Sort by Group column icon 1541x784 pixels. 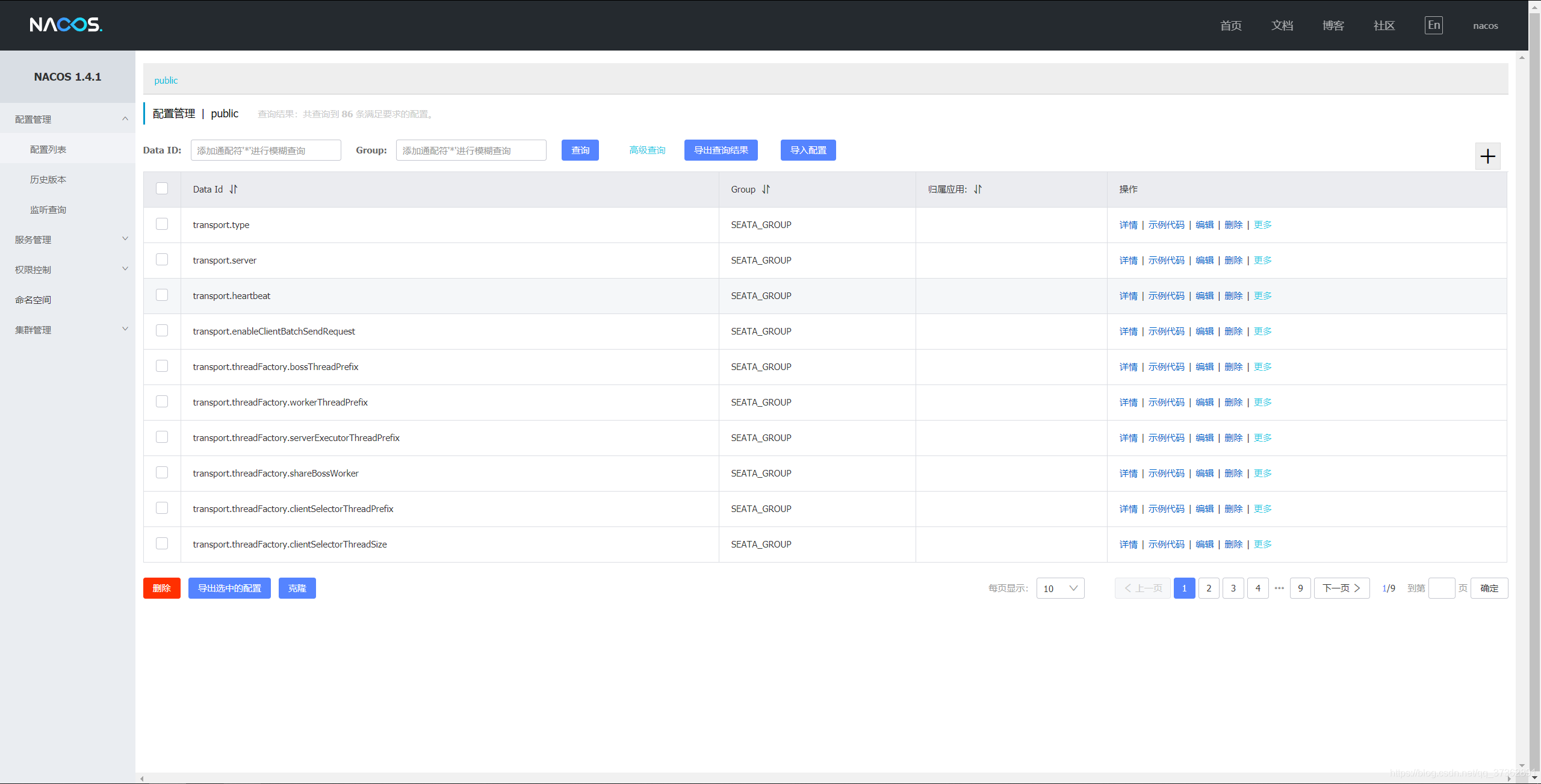(x=766, y=189)
